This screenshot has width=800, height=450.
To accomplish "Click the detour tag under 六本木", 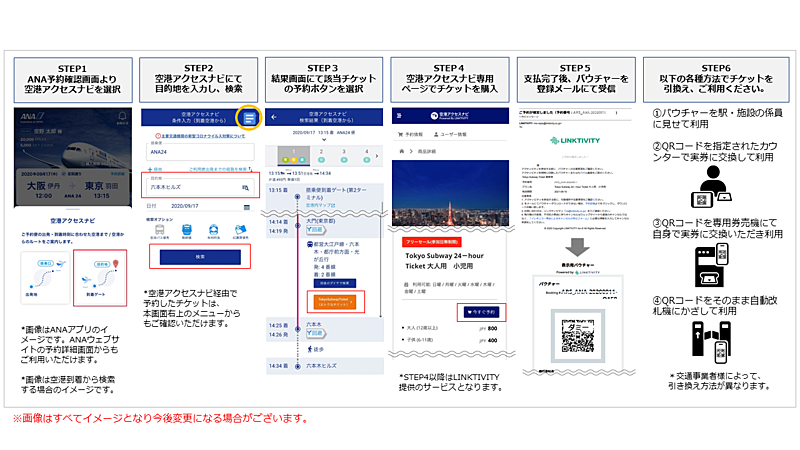I will pyautogui.click(x=315, y=333).
